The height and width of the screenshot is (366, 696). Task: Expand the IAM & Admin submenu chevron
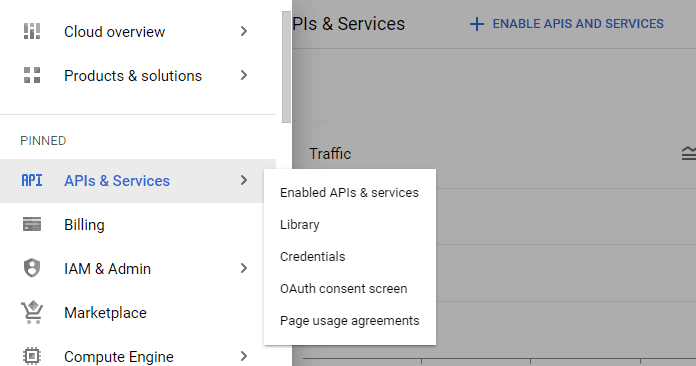(x=244, y=268)
